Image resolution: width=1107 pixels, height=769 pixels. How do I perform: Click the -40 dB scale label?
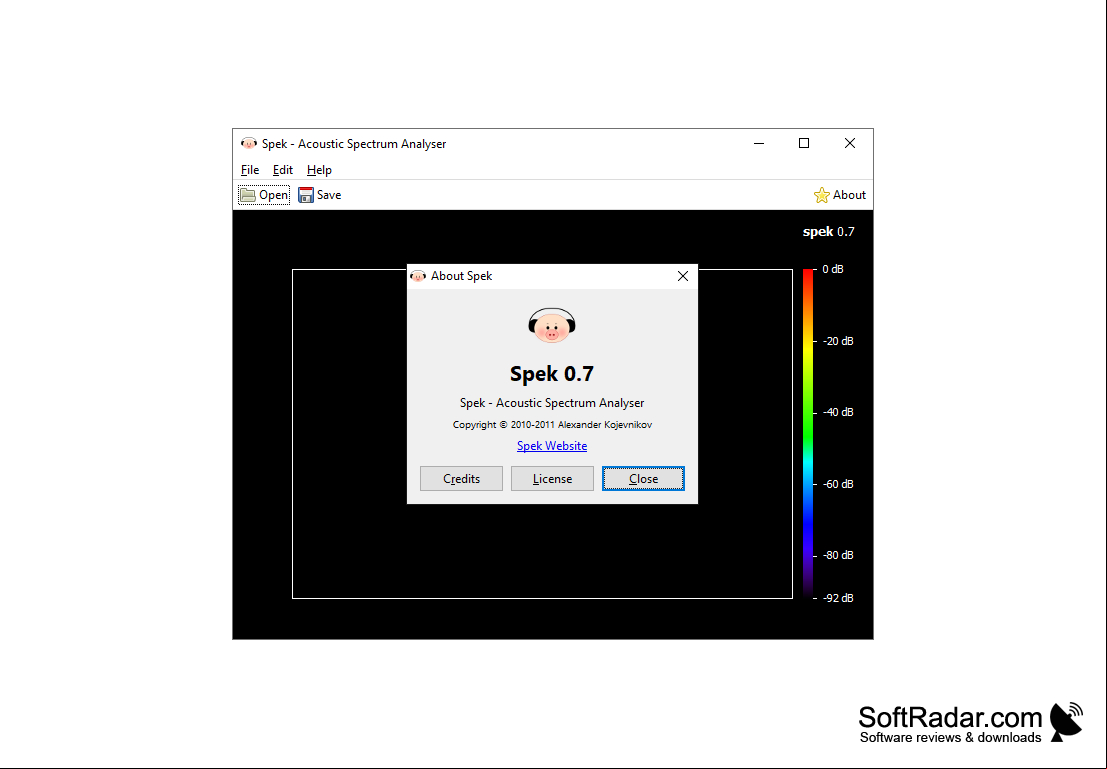tap(838, 412)
